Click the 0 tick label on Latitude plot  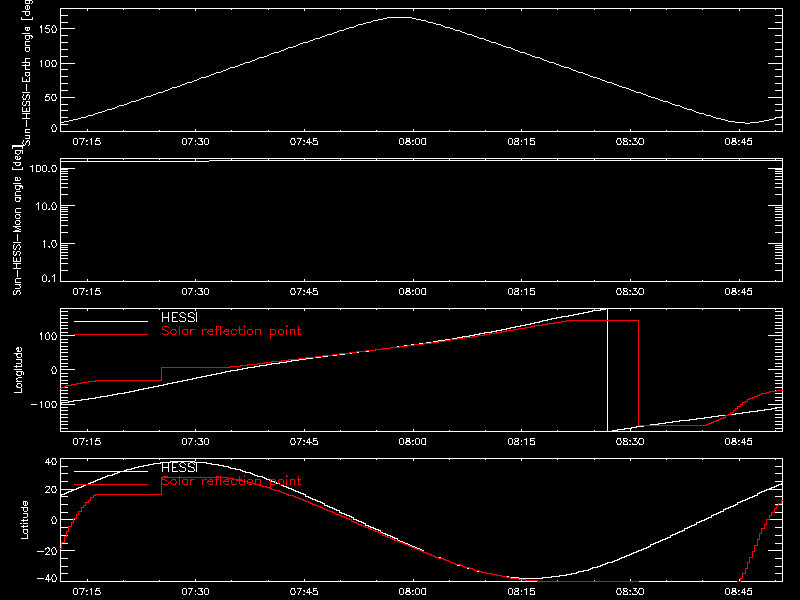coord(54,520)
